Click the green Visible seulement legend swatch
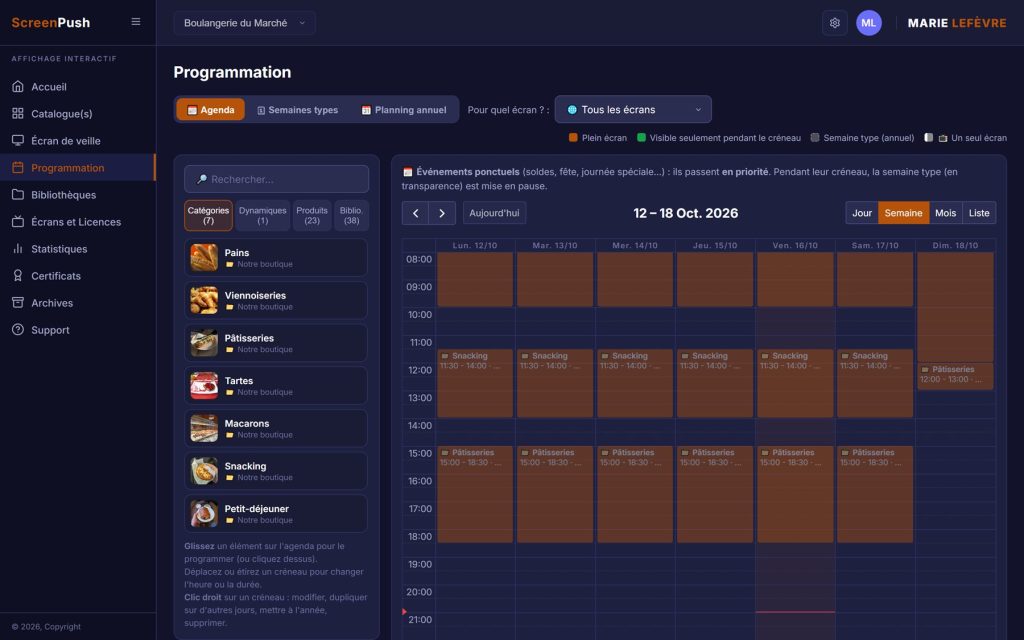The image size is (1024, 640). click(x=641, y=137)
